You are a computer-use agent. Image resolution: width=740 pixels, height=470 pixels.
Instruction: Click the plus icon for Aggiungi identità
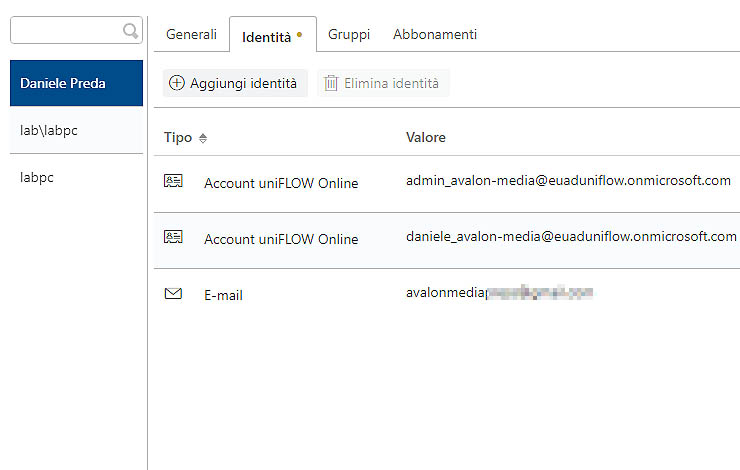click(177, 84)
